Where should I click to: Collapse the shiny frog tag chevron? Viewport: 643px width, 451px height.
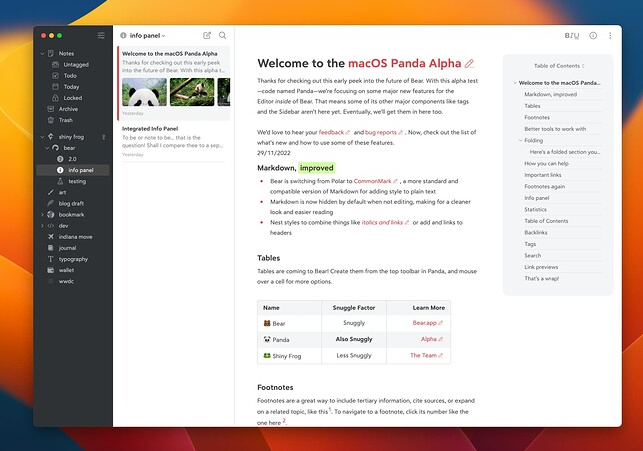click(42, 137)
